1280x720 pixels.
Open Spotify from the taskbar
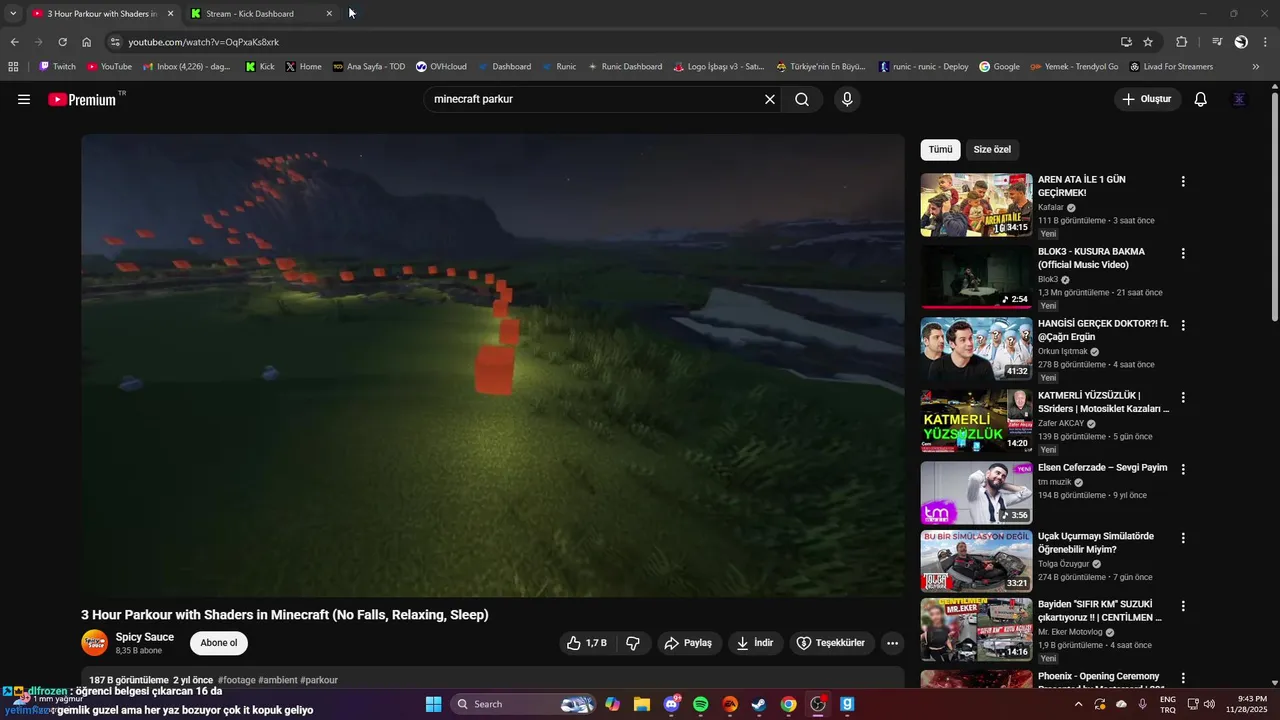[700, 704]
